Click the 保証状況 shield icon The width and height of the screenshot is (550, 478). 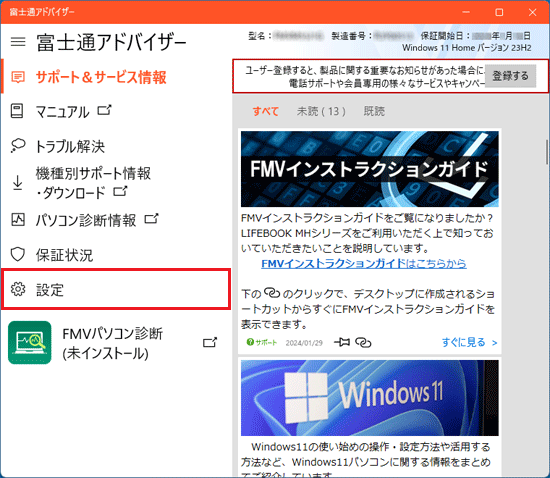pyautogui.click(x=18, y=254)
